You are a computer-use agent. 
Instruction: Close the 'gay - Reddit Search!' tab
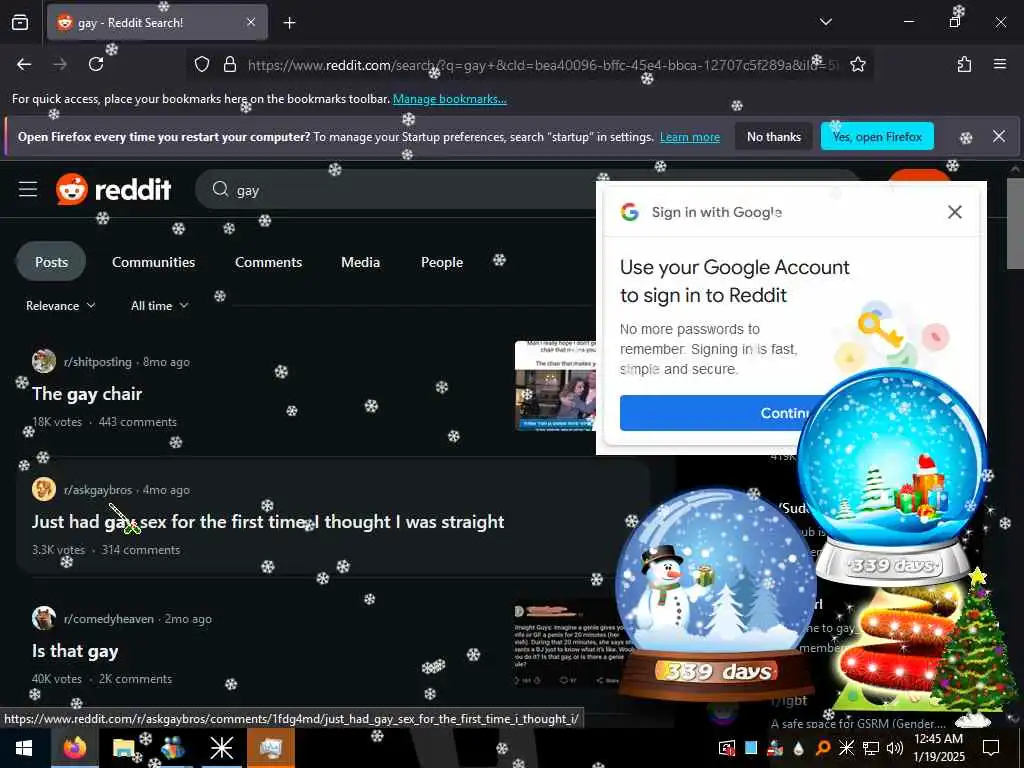click(251, 22)
